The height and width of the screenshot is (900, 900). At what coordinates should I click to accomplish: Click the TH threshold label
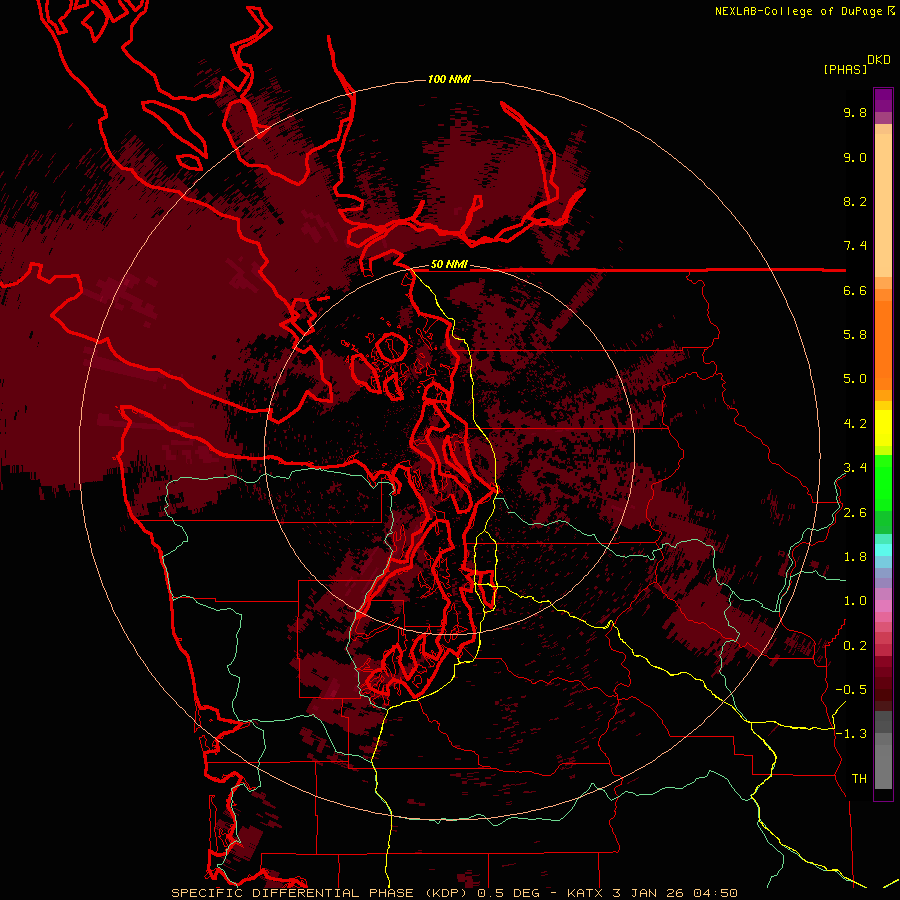coord(859,779)
